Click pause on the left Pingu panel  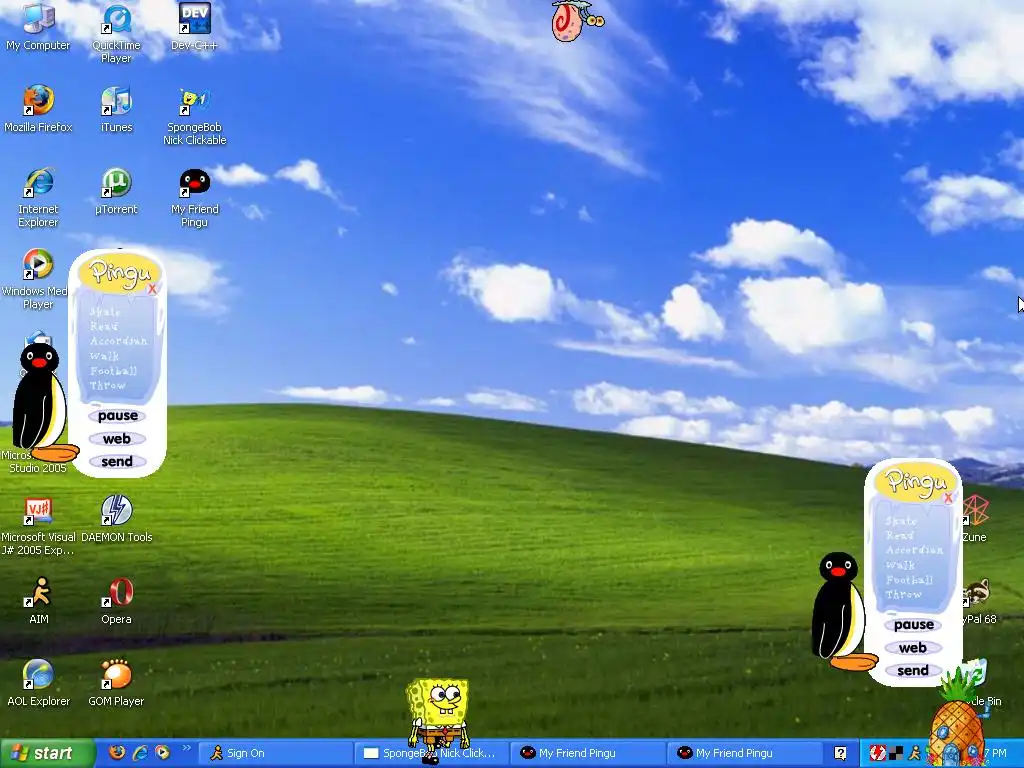coord(118,415)
